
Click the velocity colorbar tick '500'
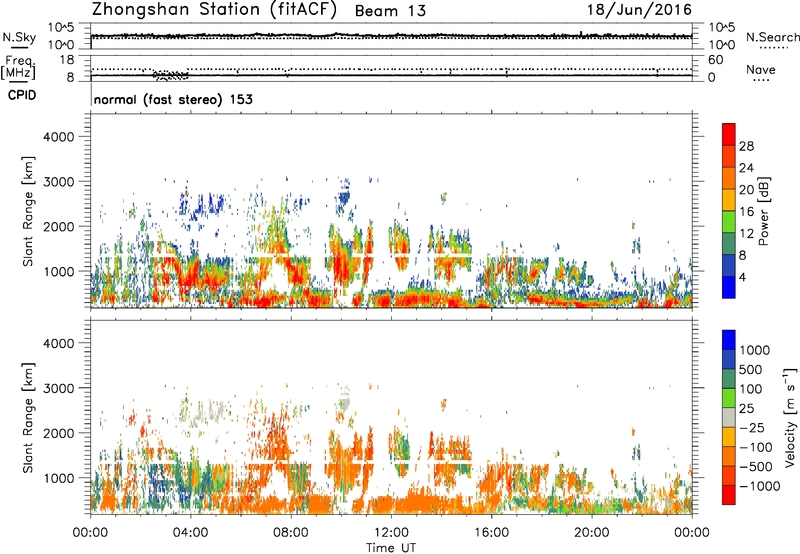coord(751,370)
